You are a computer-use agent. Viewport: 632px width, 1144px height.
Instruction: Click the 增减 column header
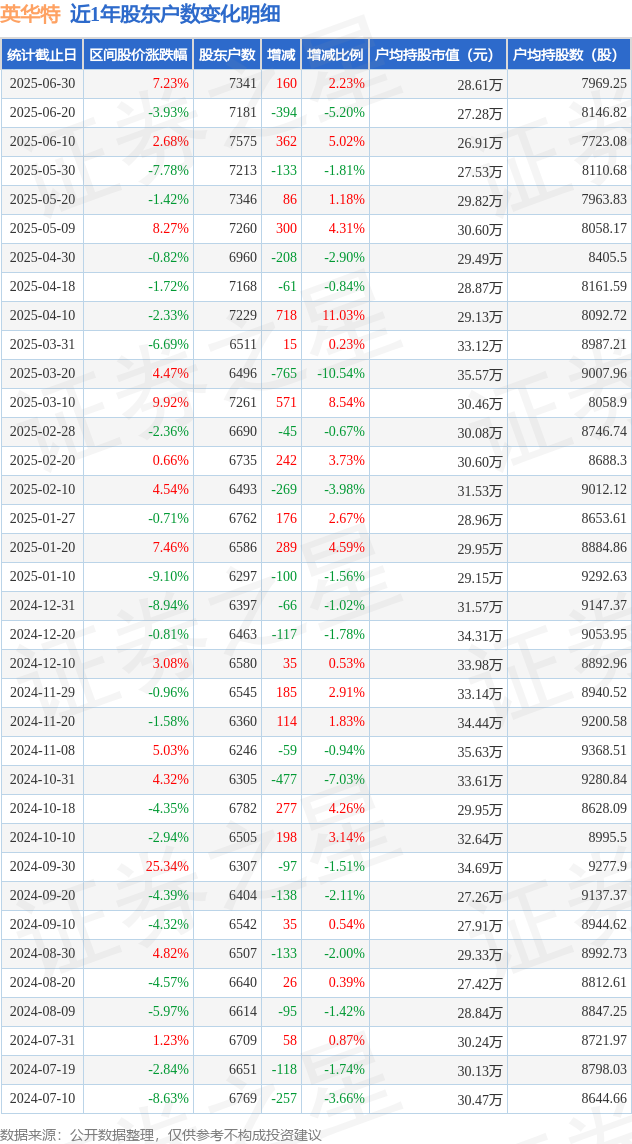(281, 55)
